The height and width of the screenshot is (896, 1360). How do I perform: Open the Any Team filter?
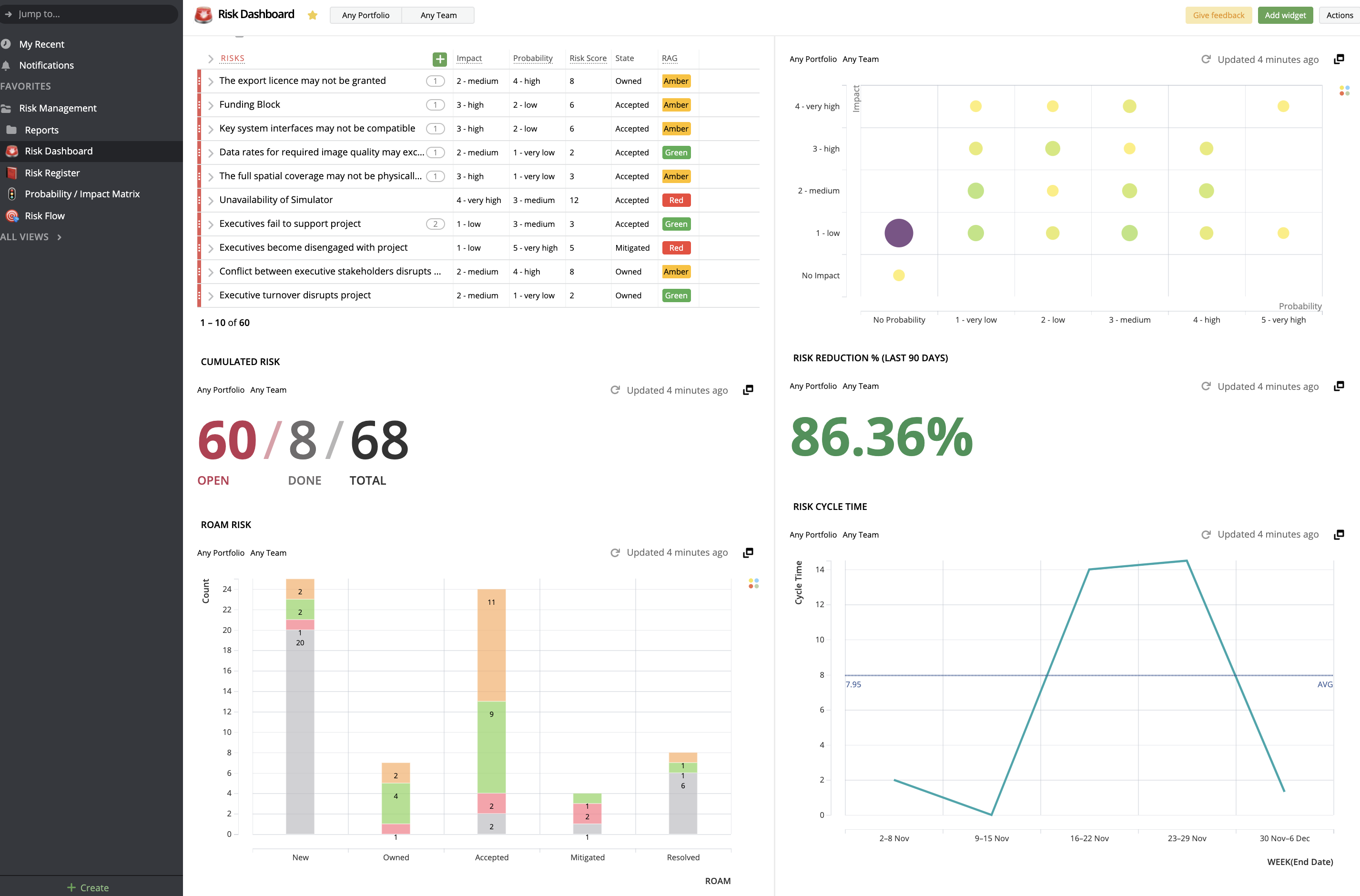(438, 15)
